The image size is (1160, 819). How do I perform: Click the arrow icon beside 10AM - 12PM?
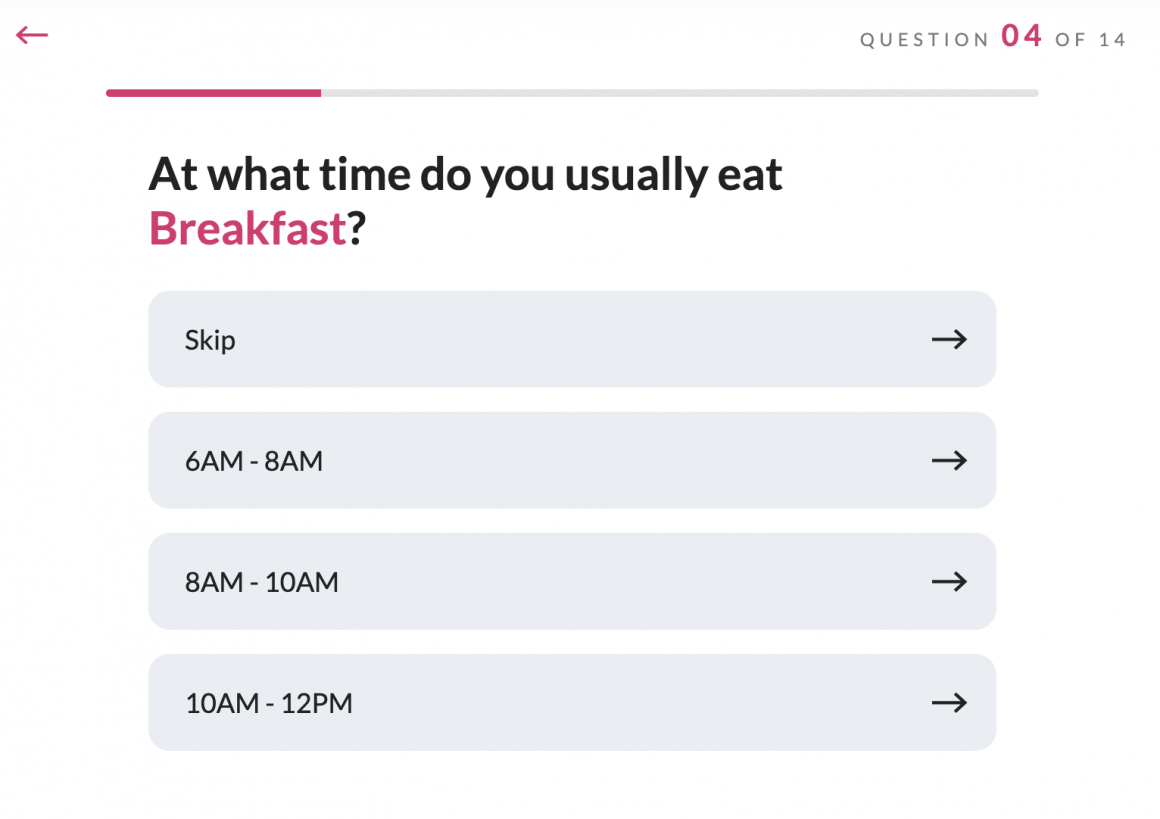pos(949,702)
